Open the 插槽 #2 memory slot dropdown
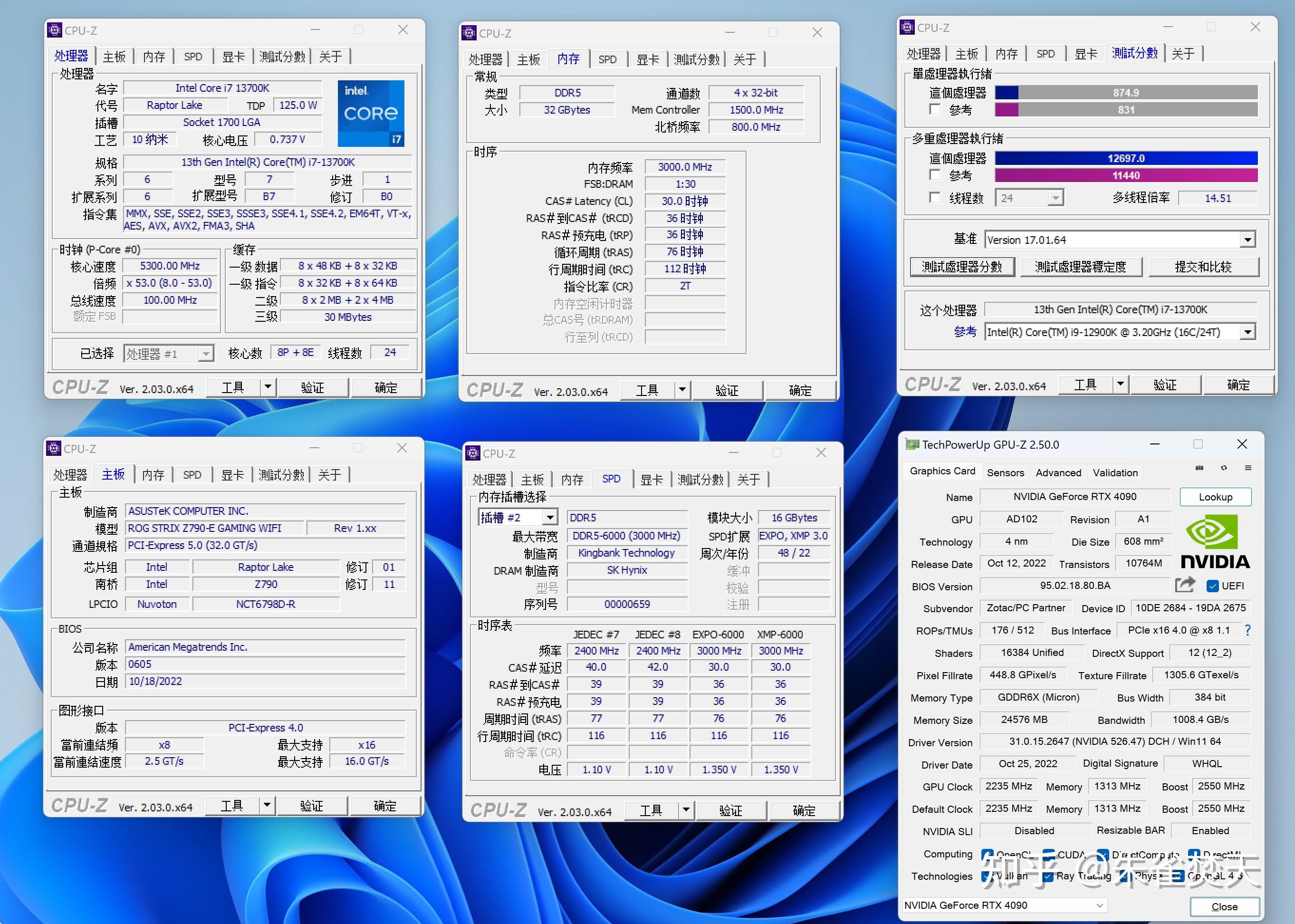The width and height of the screenshot is (1295, 924). 549,517
